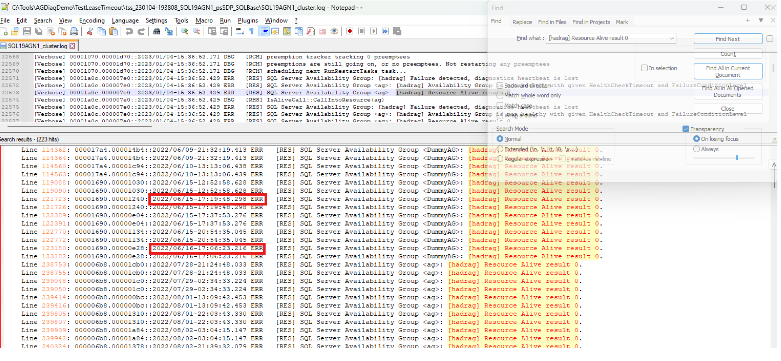Click the Playback macro icon

[374, 31]
